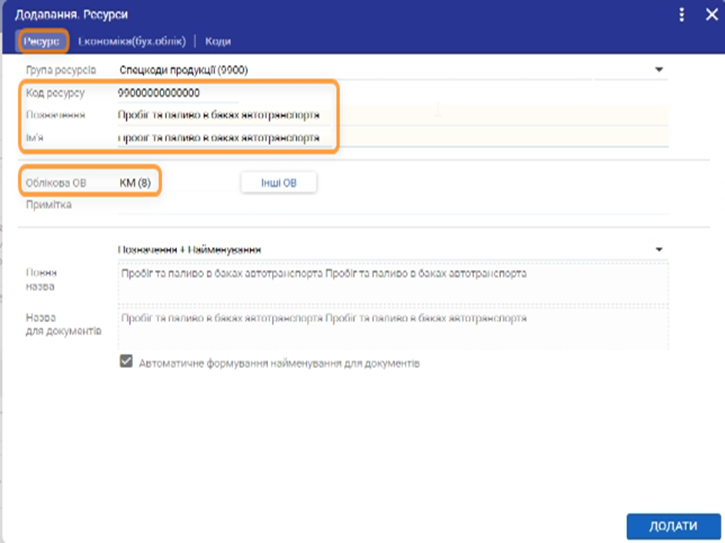Screen dimensions: 725x543
Task: Open the kebab menu in title bar
Action: [x=682, y=15]
